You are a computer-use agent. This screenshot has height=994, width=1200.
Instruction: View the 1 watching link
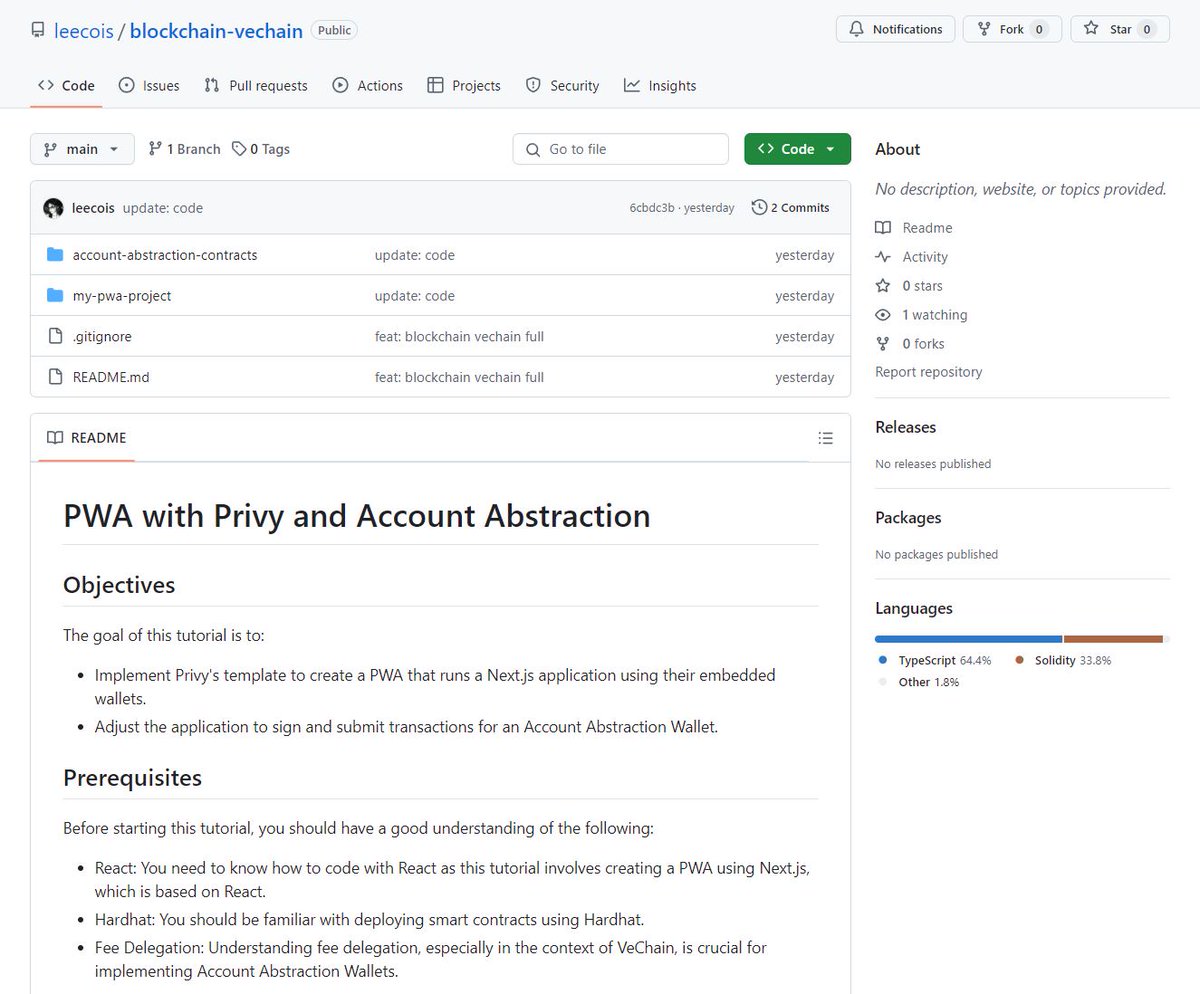[921, 315]
